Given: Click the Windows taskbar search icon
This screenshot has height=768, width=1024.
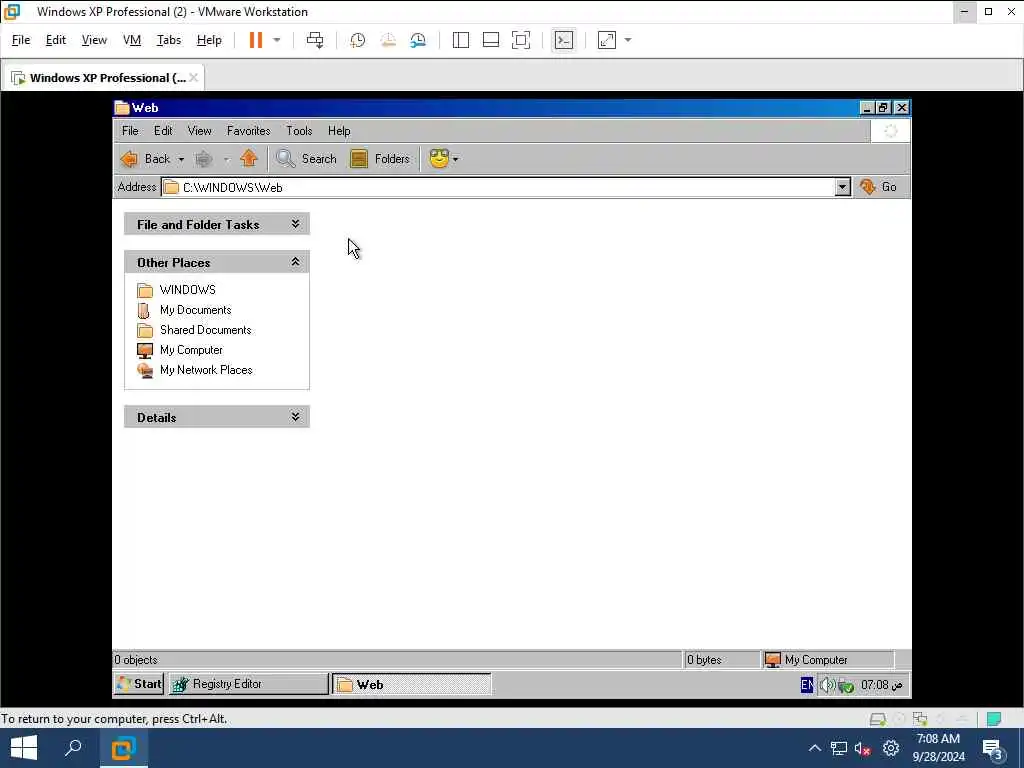Looking at the screenshot, I should [73, 748].
